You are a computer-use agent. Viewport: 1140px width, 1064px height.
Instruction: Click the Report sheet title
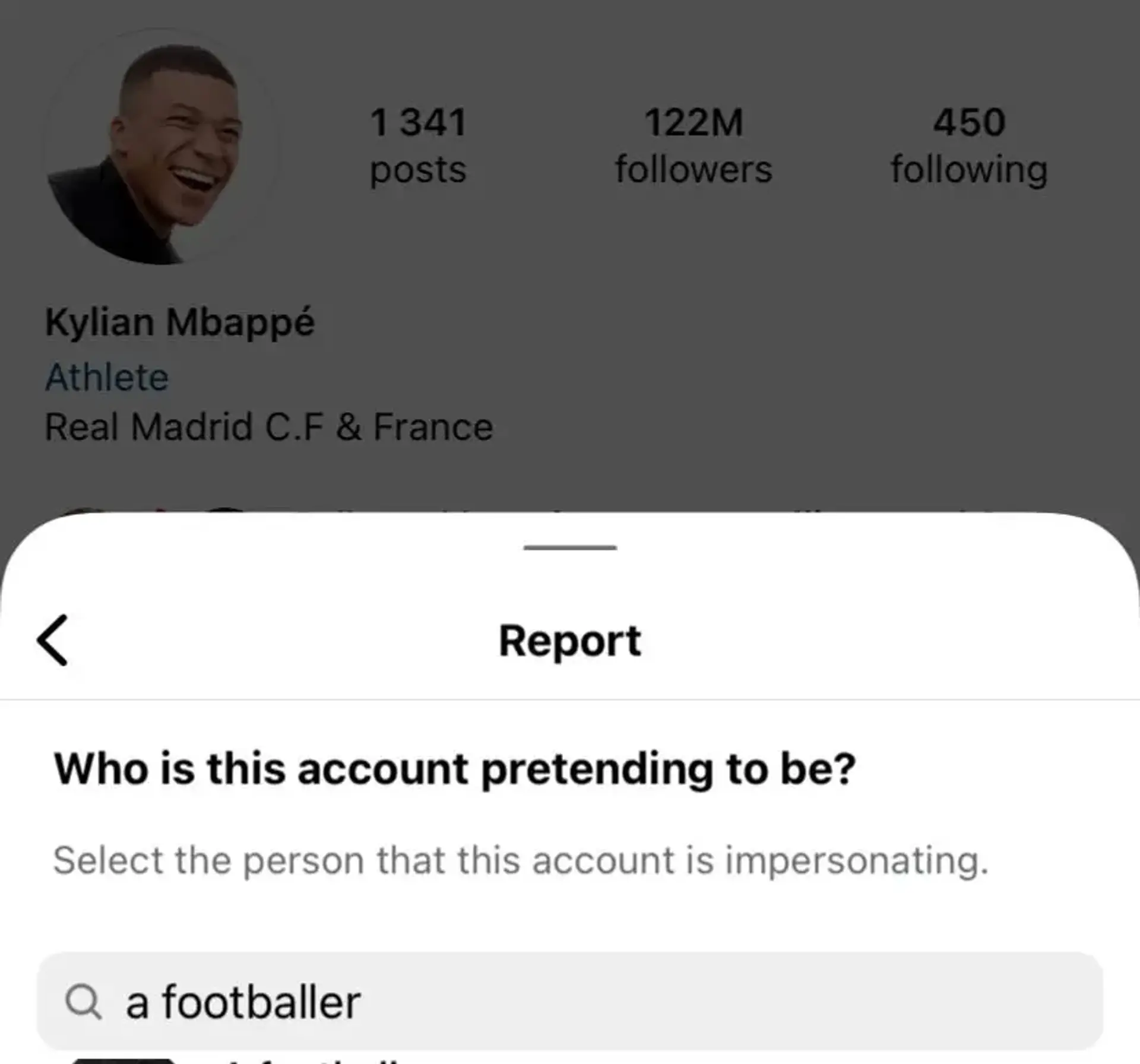[x=570, y=641]
